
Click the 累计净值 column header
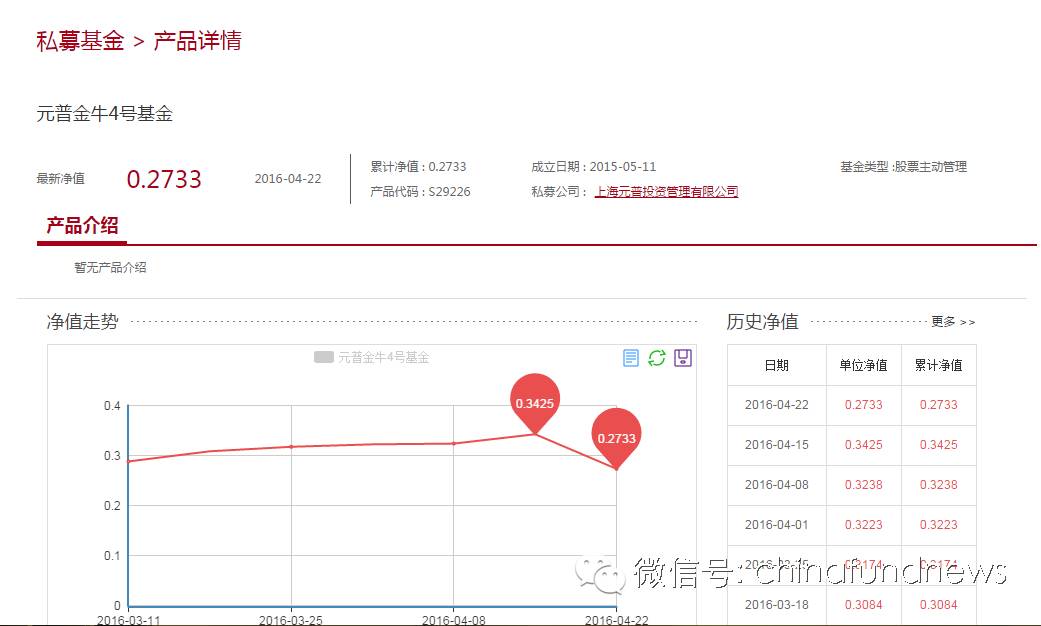(x=938, y=365)
